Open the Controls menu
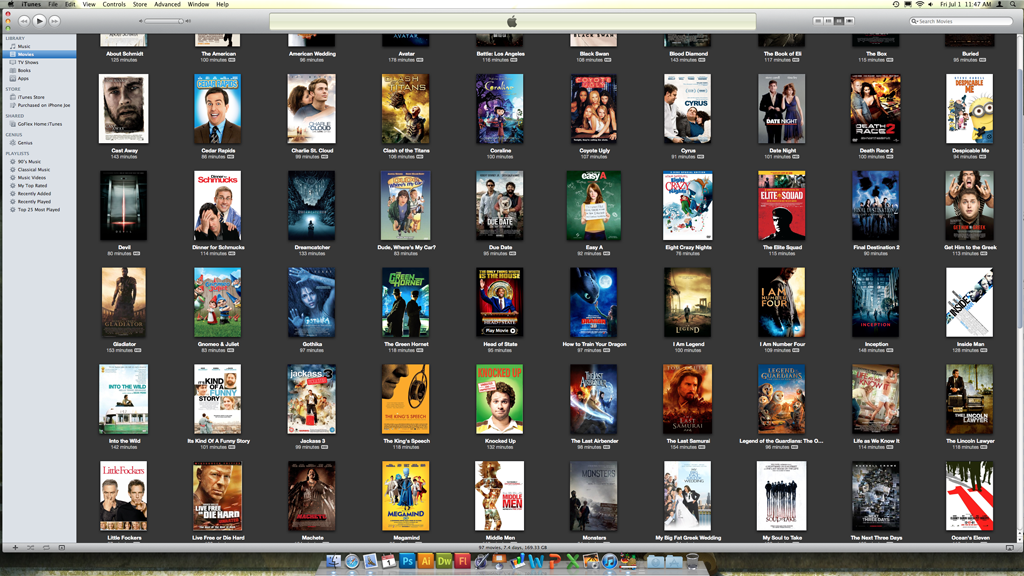This screenshot has width=1024, height=576. (x=114, y=4)
